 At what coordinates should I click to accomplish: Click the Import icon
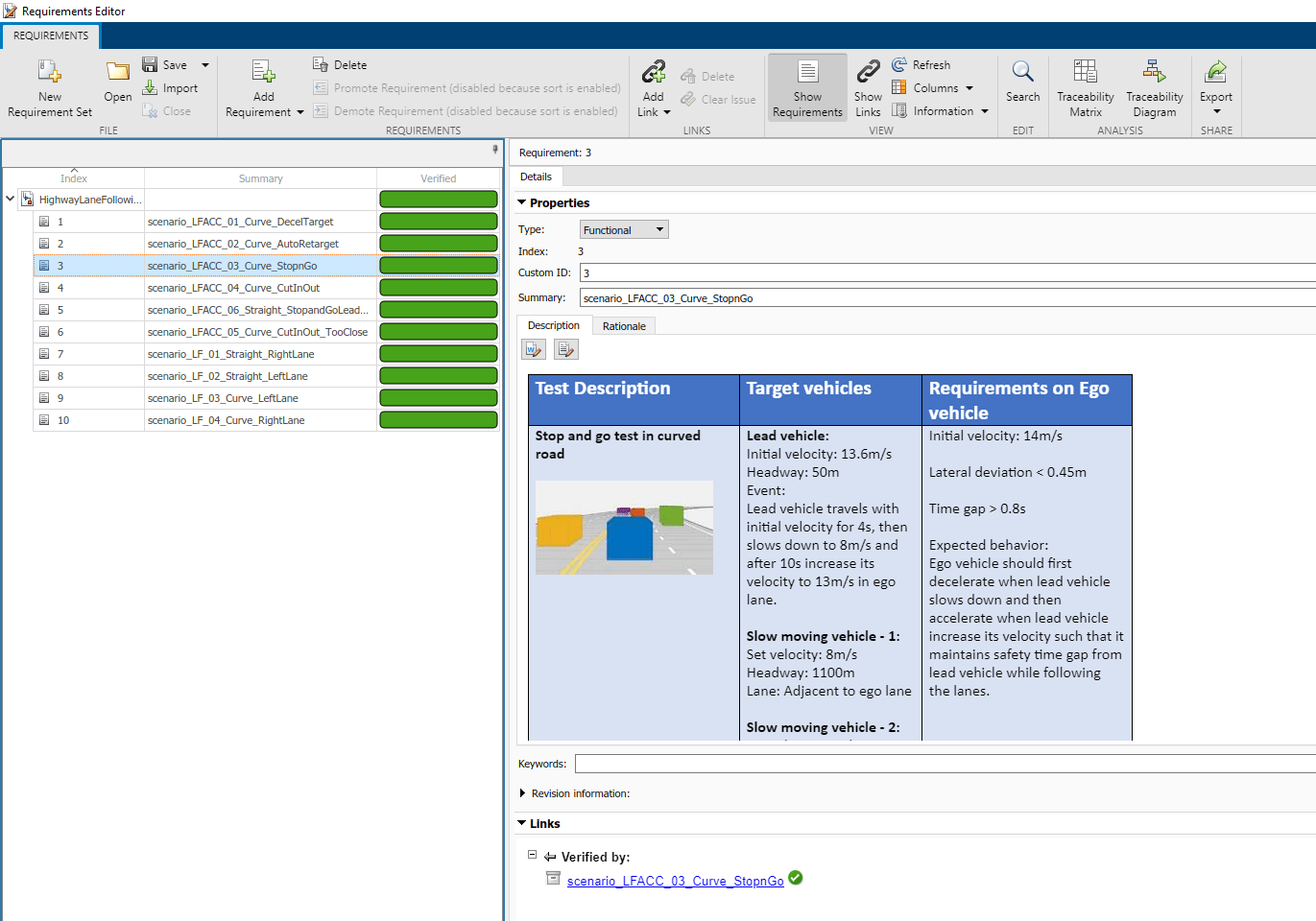tap(150, 88)
